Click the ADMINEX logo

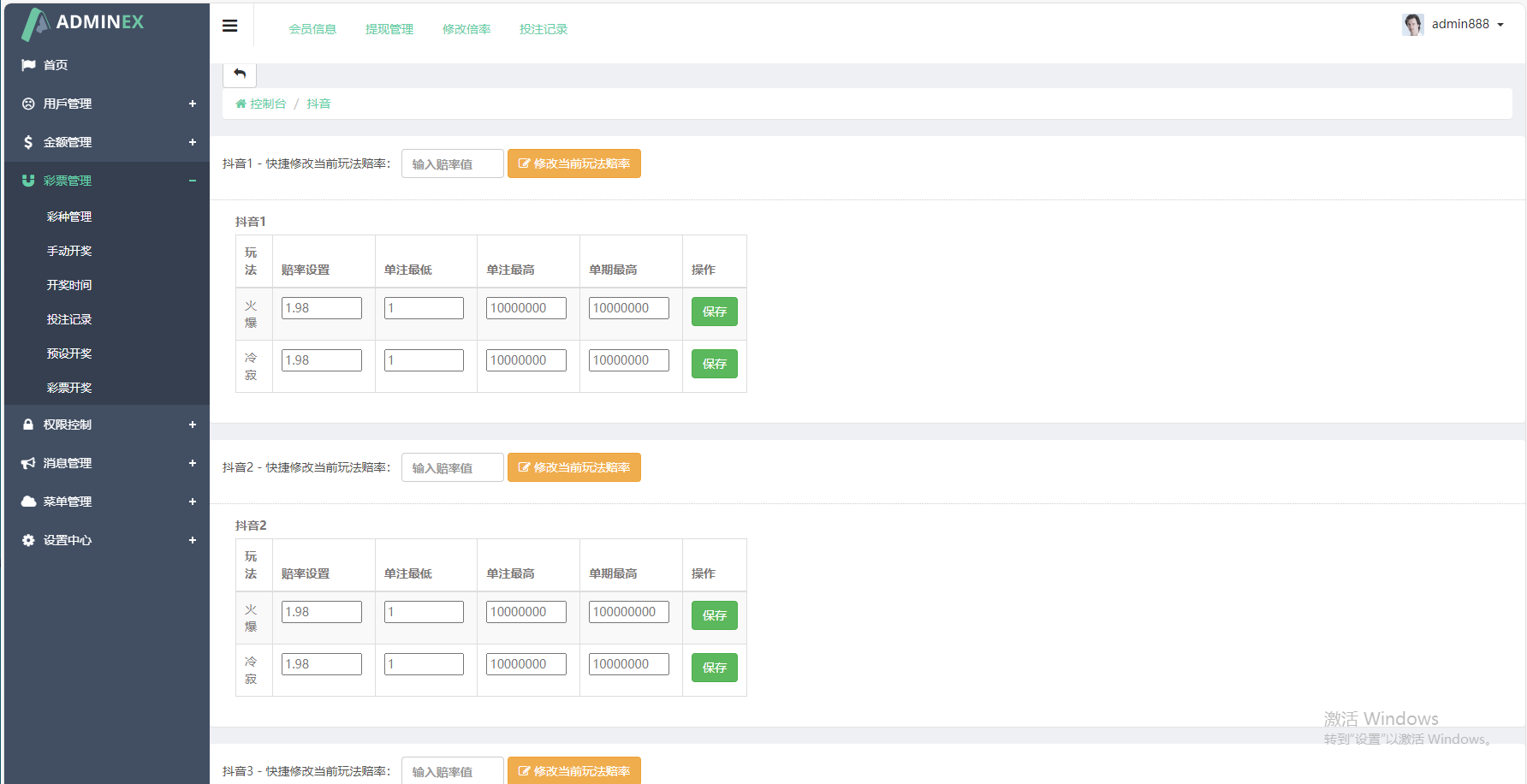[84, 23]
